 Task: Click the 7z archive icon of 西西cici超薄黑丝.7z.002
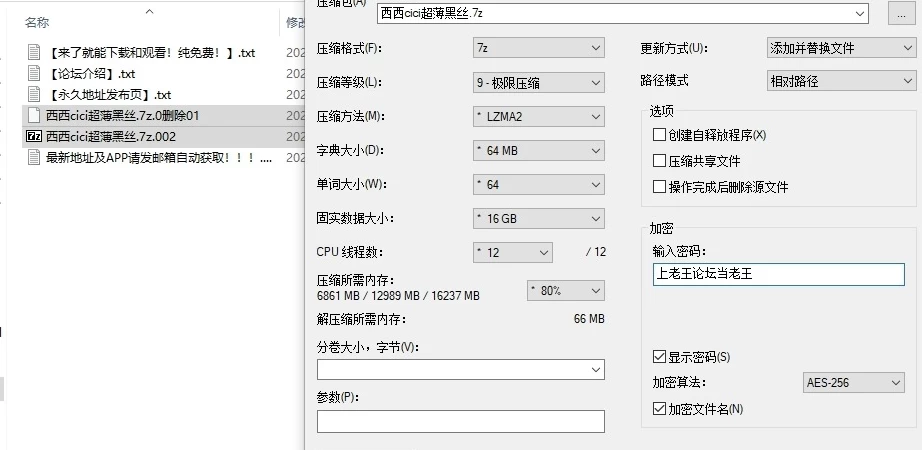point(34,136)
